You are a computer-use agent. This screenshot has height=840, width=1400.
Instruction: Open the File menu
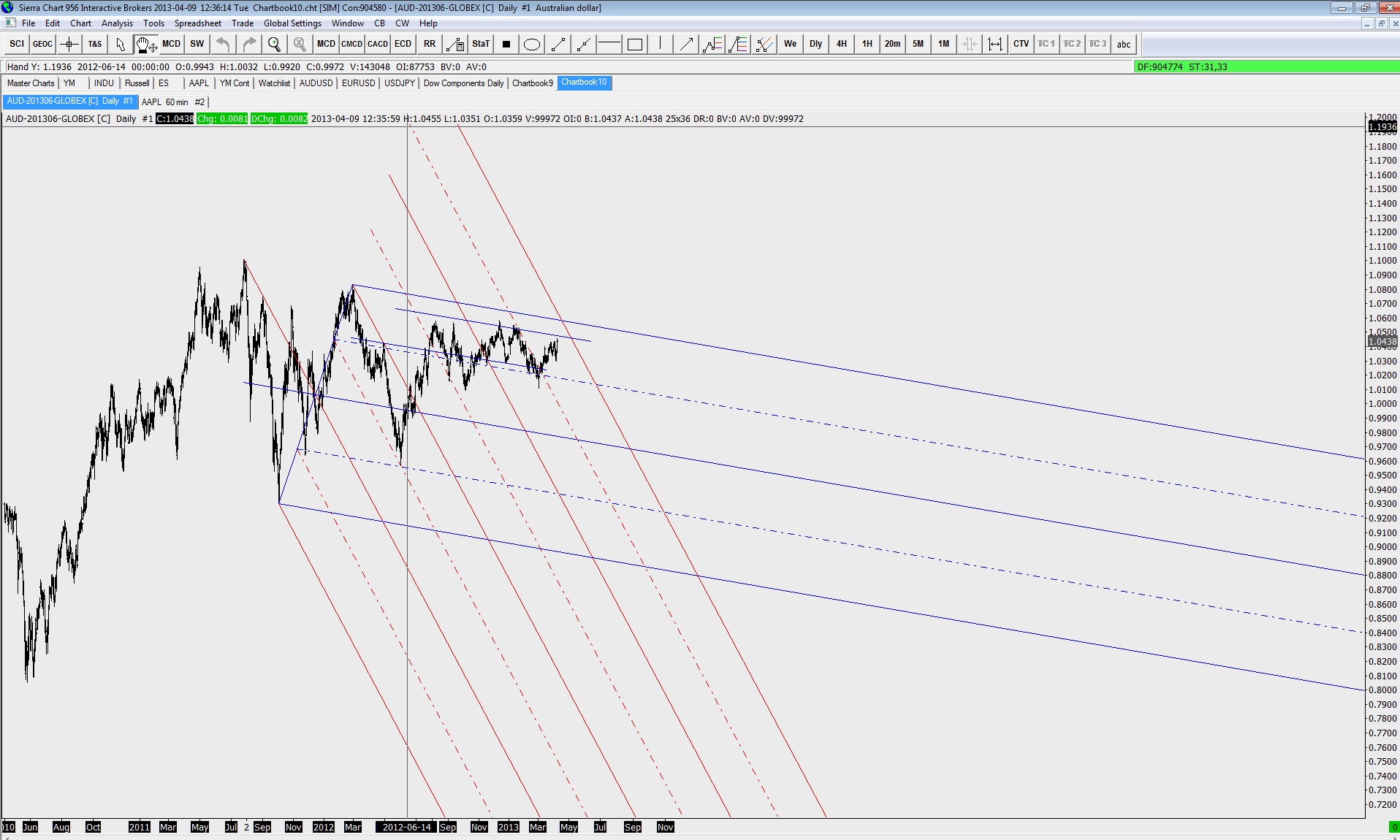point(28,23)
